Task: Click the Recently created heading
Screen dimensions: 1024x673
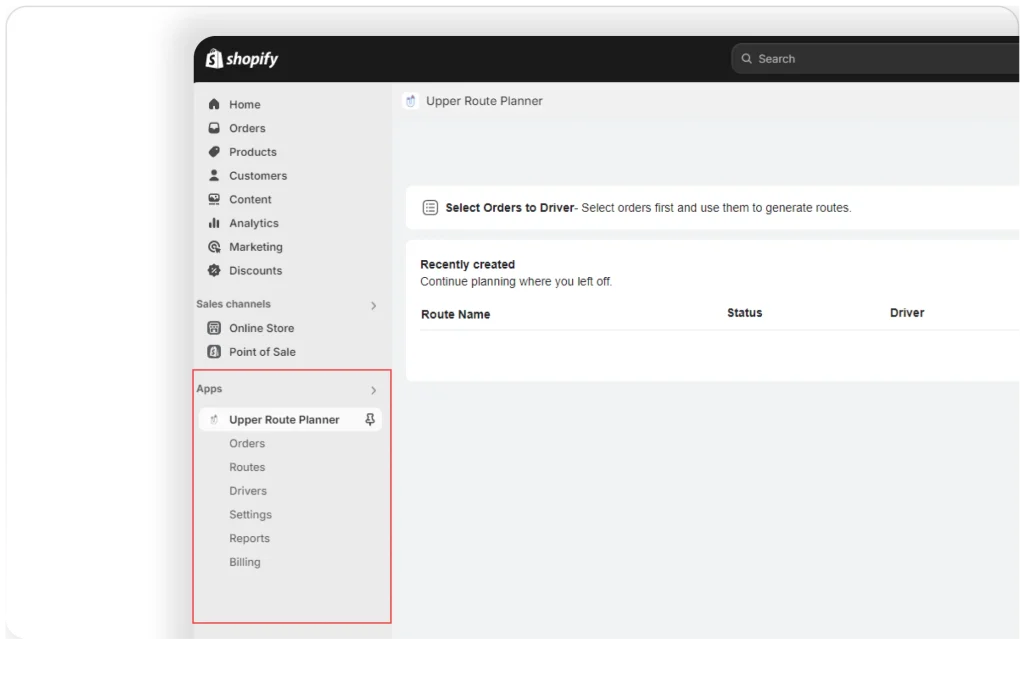Action: tap(468, 264)
